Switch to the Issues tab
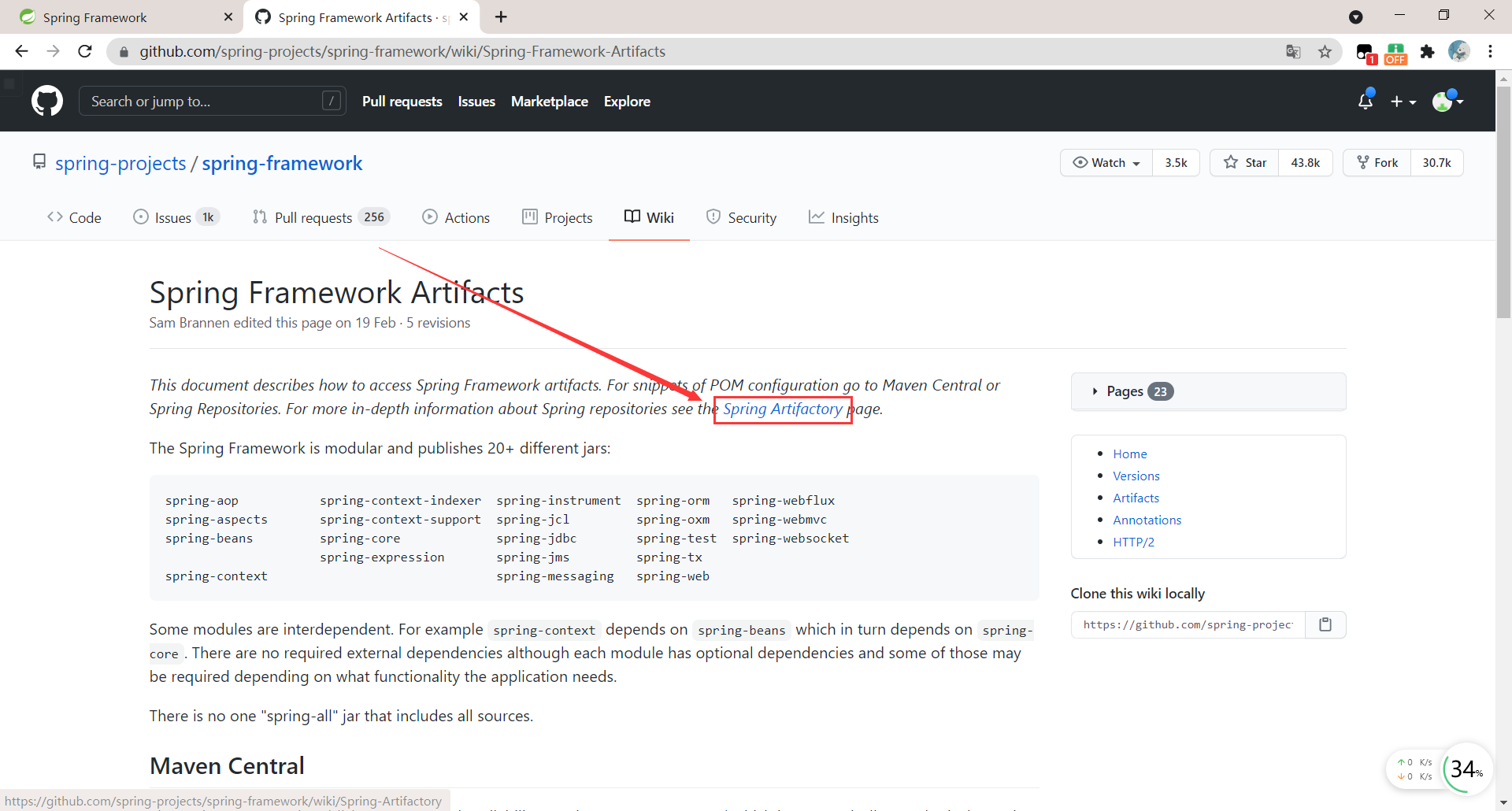 176,217
